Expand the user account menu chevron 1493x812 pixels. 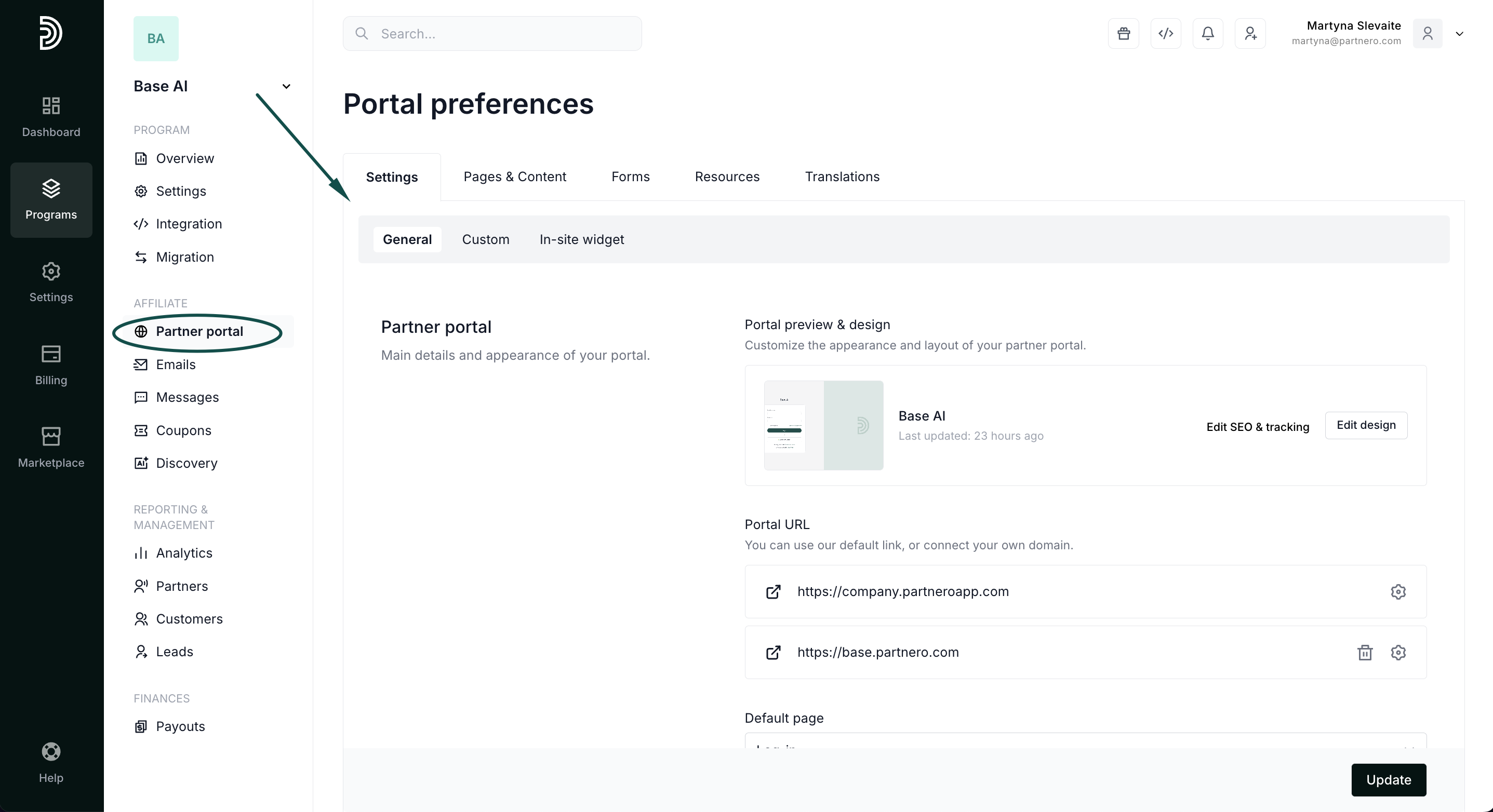click(1459, 34)
